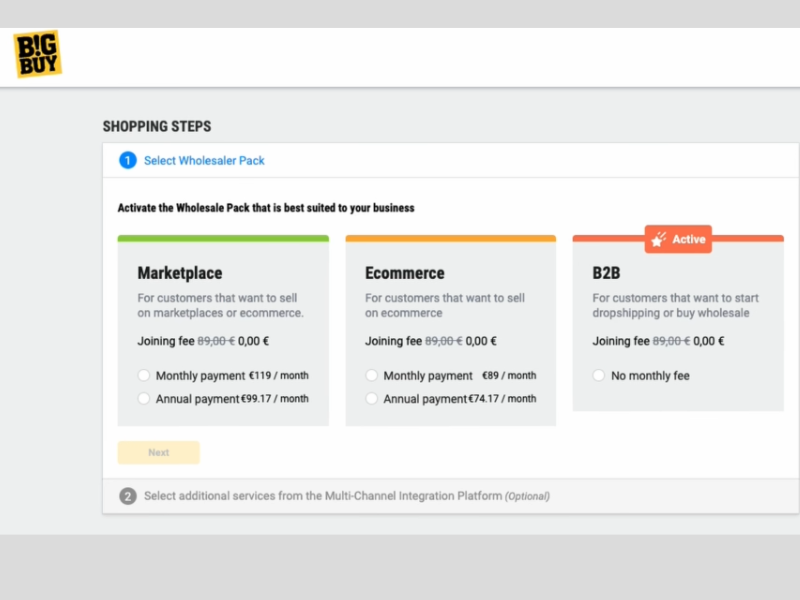Expand the Multi-Channel Integration Platform step
Viewport: 800px width, 600px height.
347,496
